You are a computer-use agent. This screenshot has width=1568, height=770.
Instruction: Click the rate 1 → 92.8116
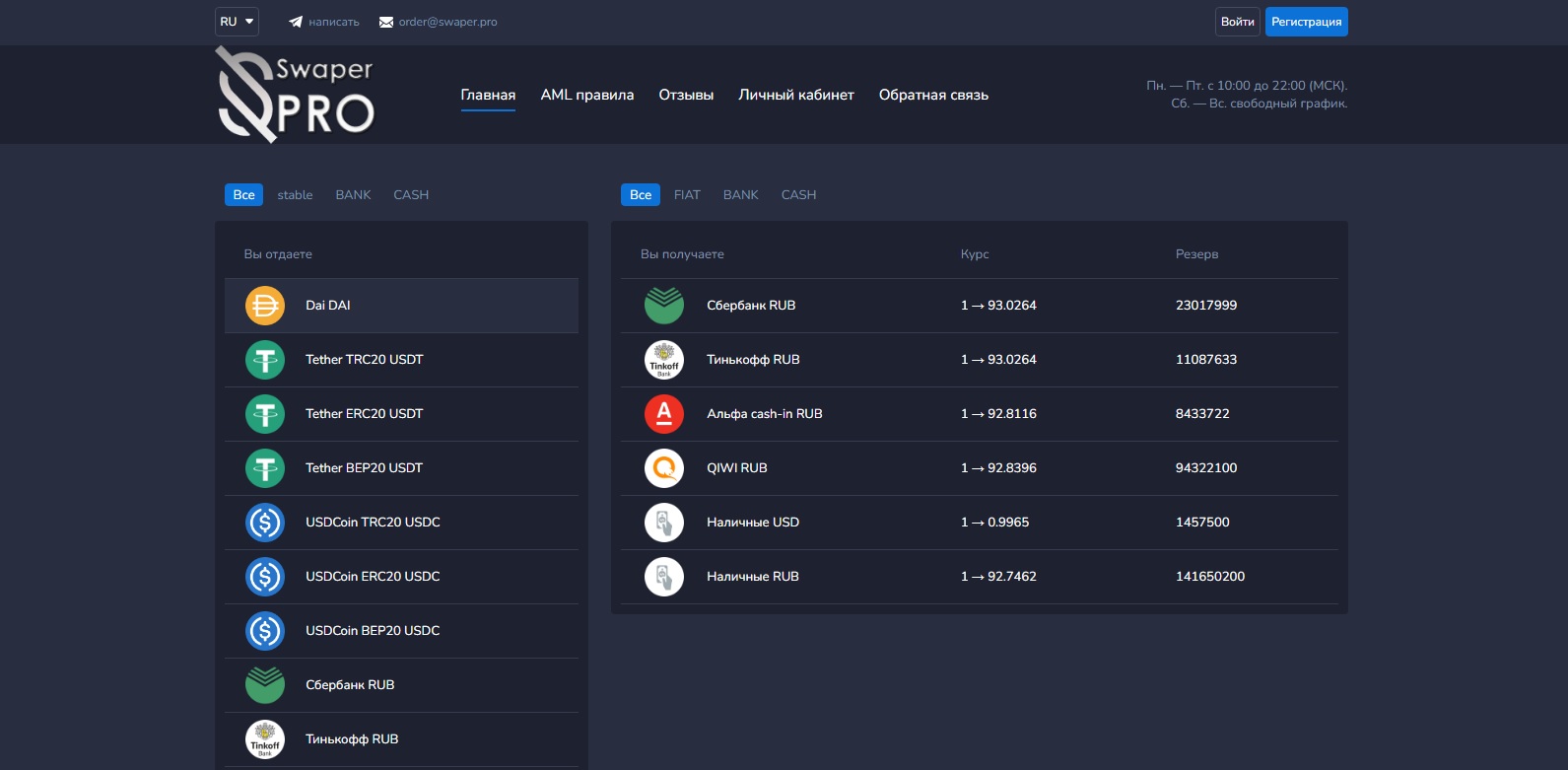point(998,414)
